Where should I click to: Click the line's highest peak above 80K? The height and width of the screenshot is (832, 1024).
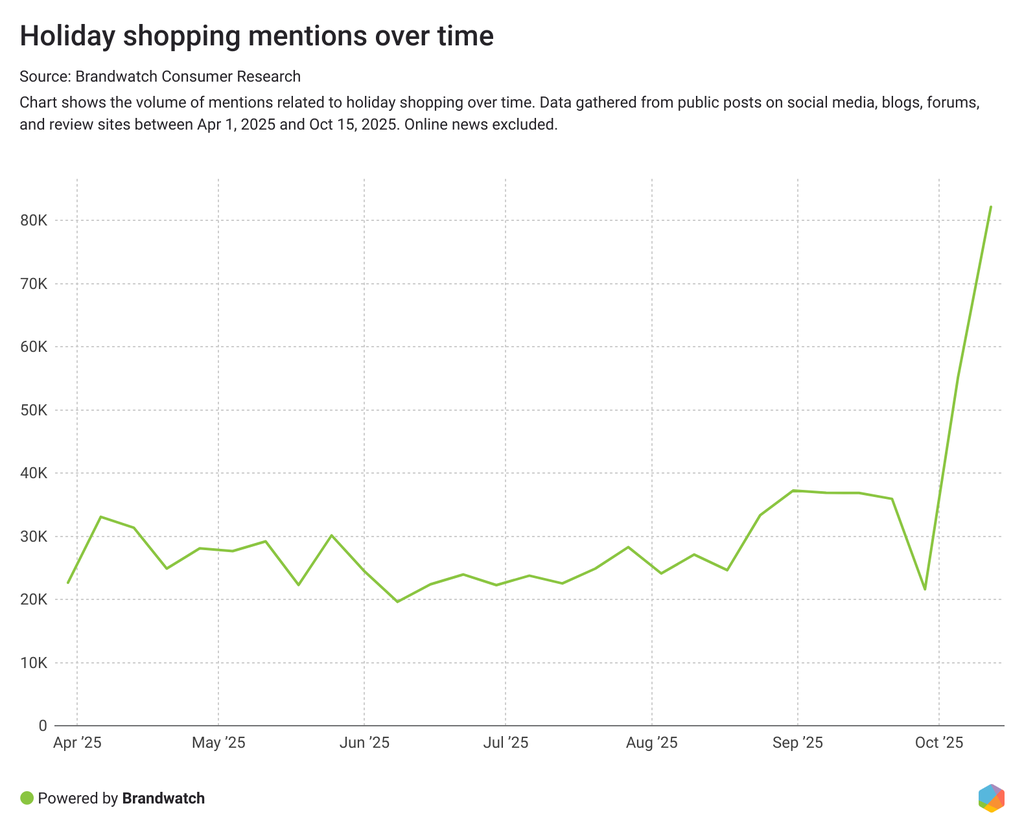pos(990,207)
